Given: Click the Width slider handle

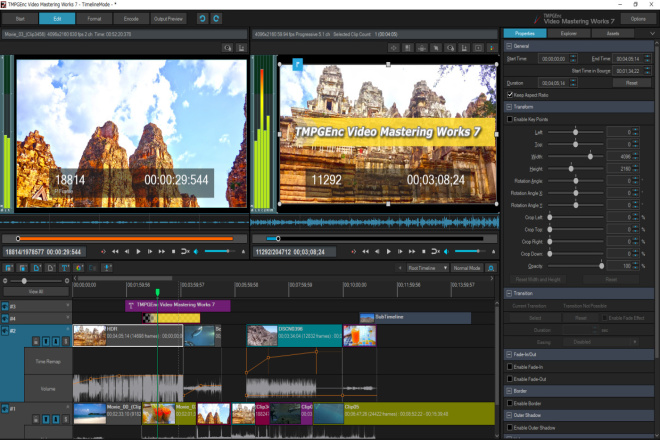Looking at the screenshot, I should [x=590, y=156].
